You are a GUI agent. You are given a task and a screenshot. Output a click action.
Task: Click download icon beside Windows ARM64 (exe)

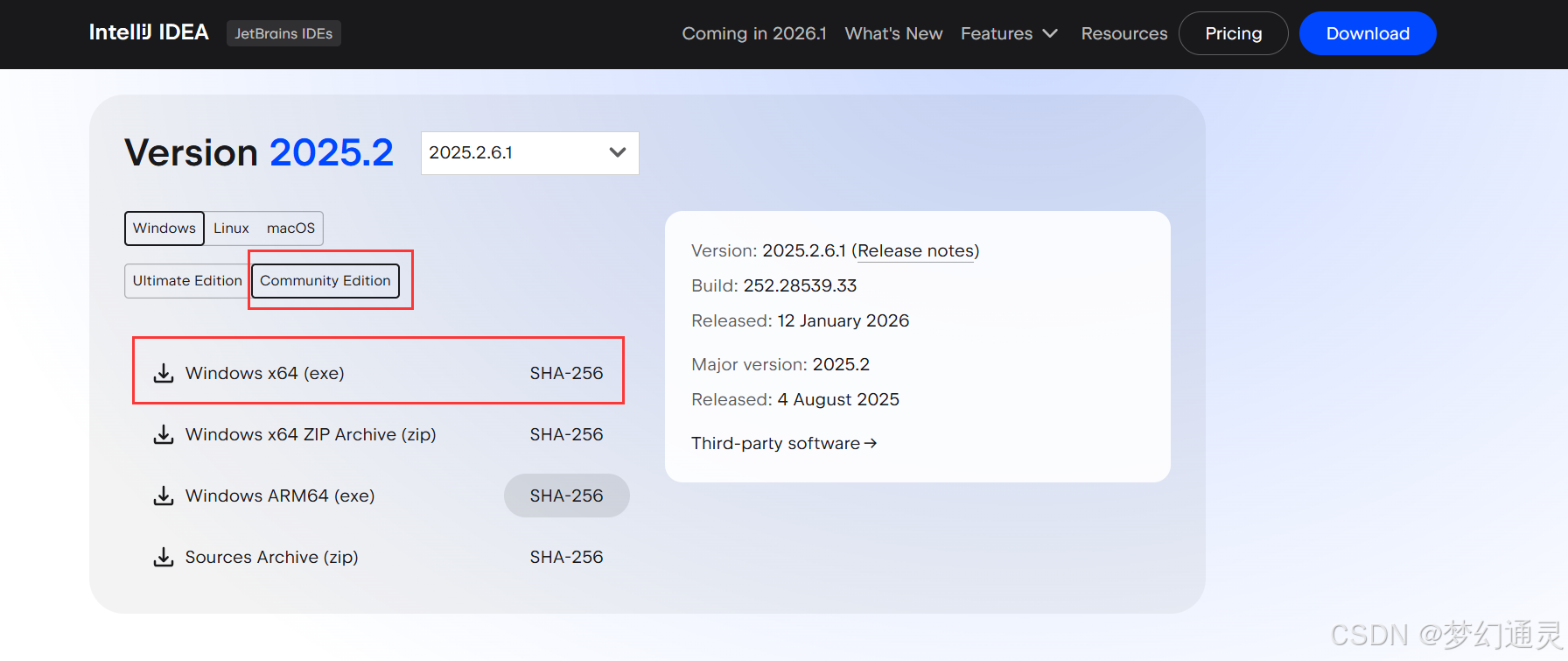coord(164,496)
